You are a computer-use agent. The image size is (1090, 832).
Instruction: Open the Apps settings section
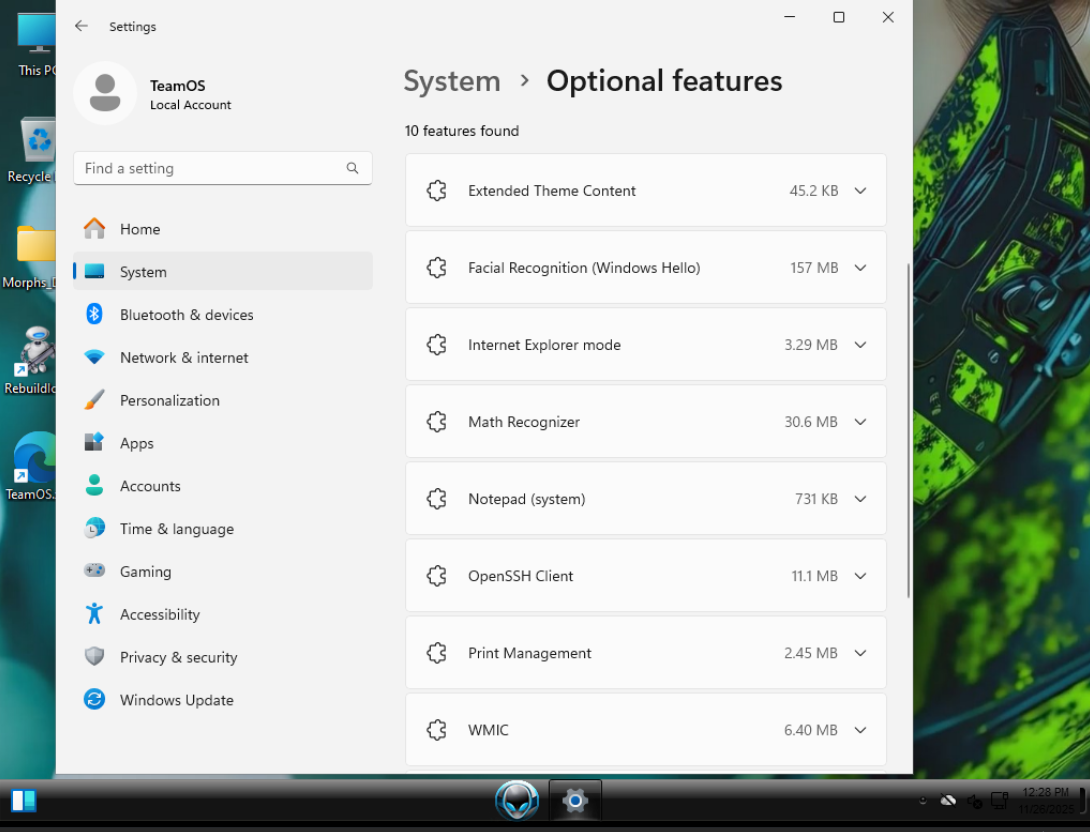137,443
